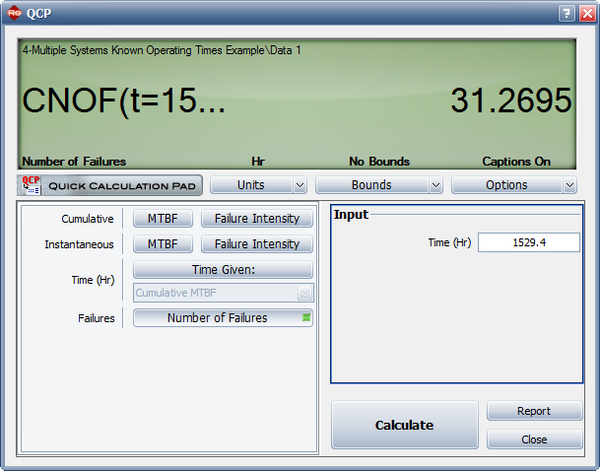Select Cumulative Failure Intensity calculation
Viewport: 600px width, 471px height.
click(x=257, y=219)
